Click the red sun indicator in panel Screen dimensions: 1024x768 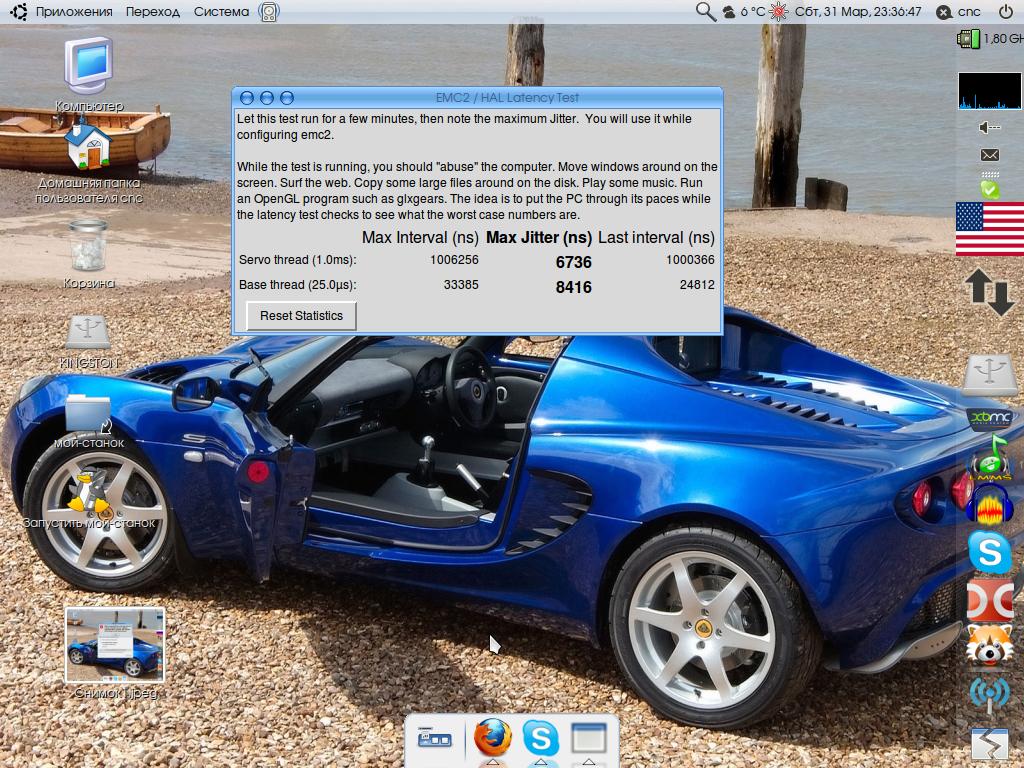tap(778, 12)
